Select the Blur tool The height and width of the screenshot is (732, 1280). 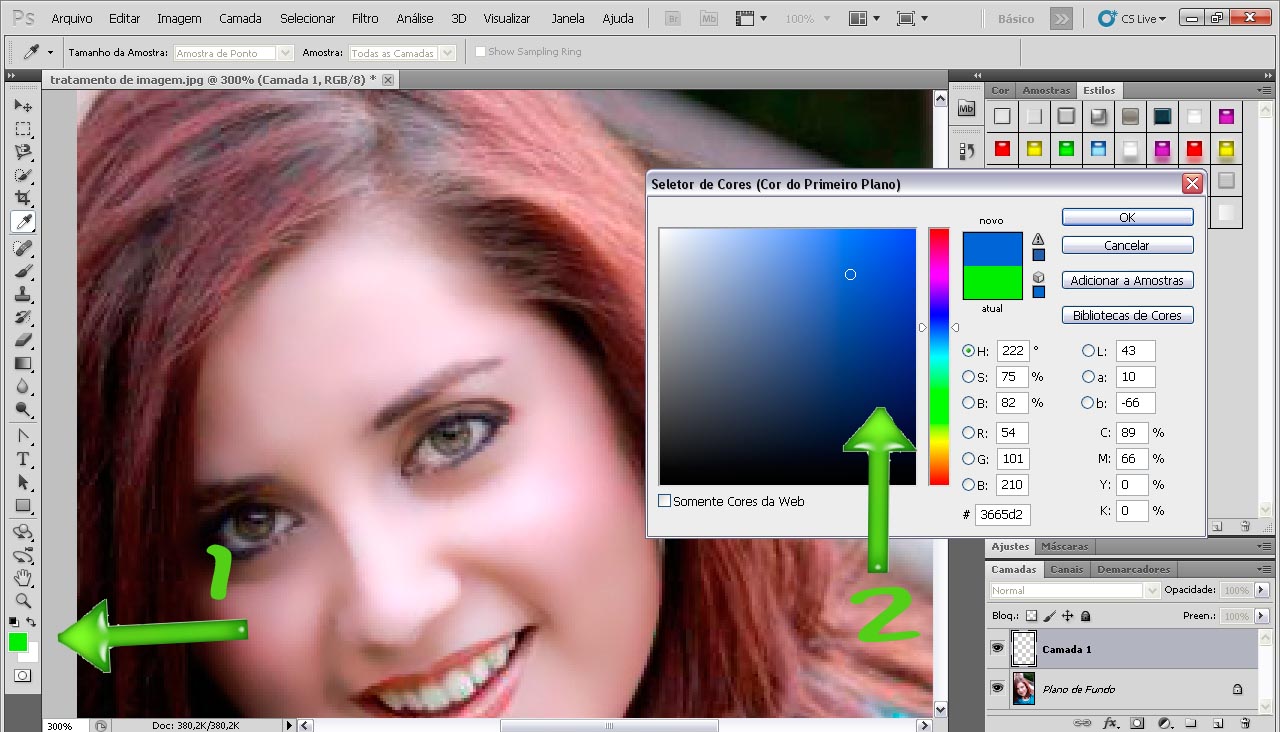(x=23, y=386)
